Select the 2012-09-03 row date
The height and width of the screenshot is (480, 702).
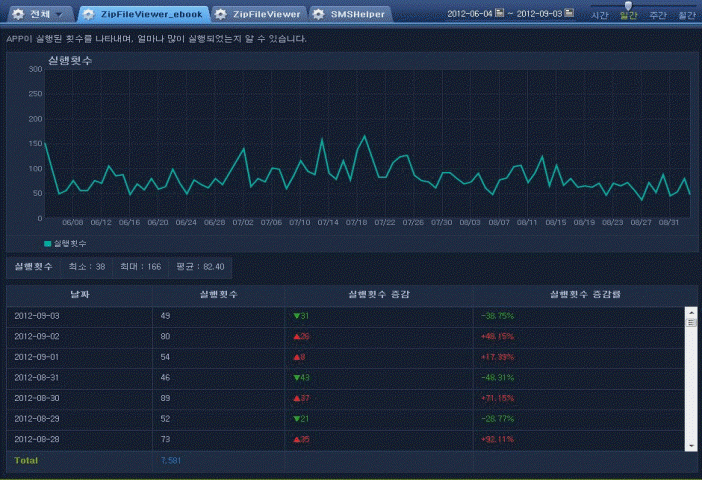click(37, 316)
